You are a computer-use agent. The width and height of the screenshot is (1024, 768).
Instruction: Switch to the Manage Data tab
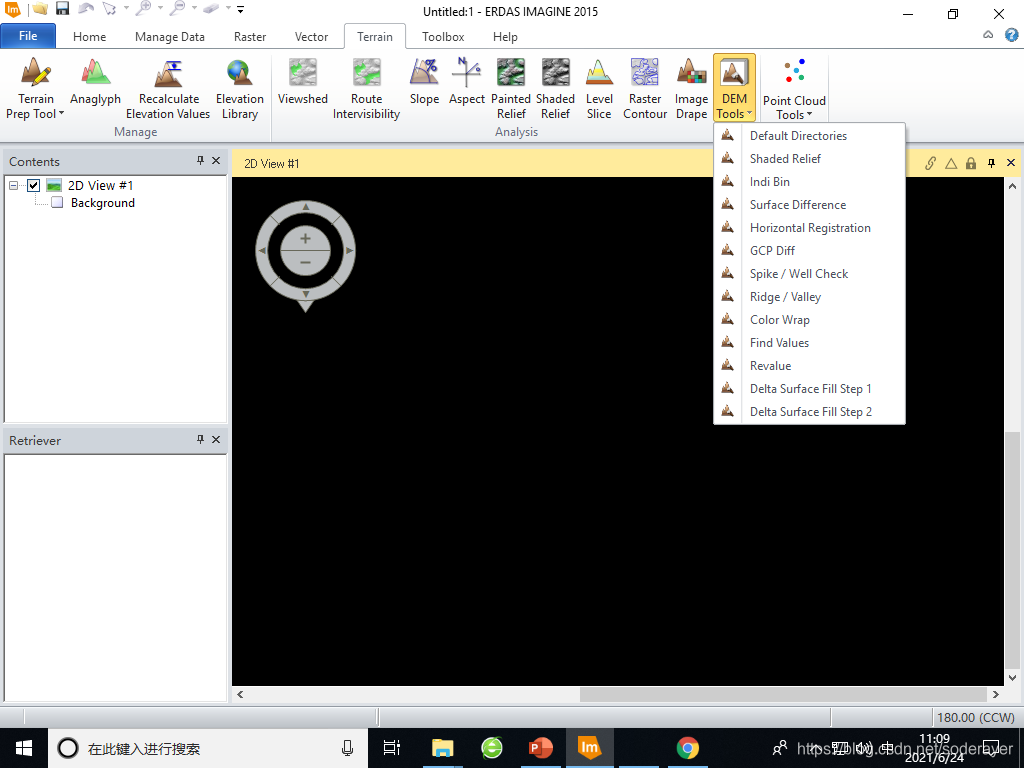click(x=170, y=37)
